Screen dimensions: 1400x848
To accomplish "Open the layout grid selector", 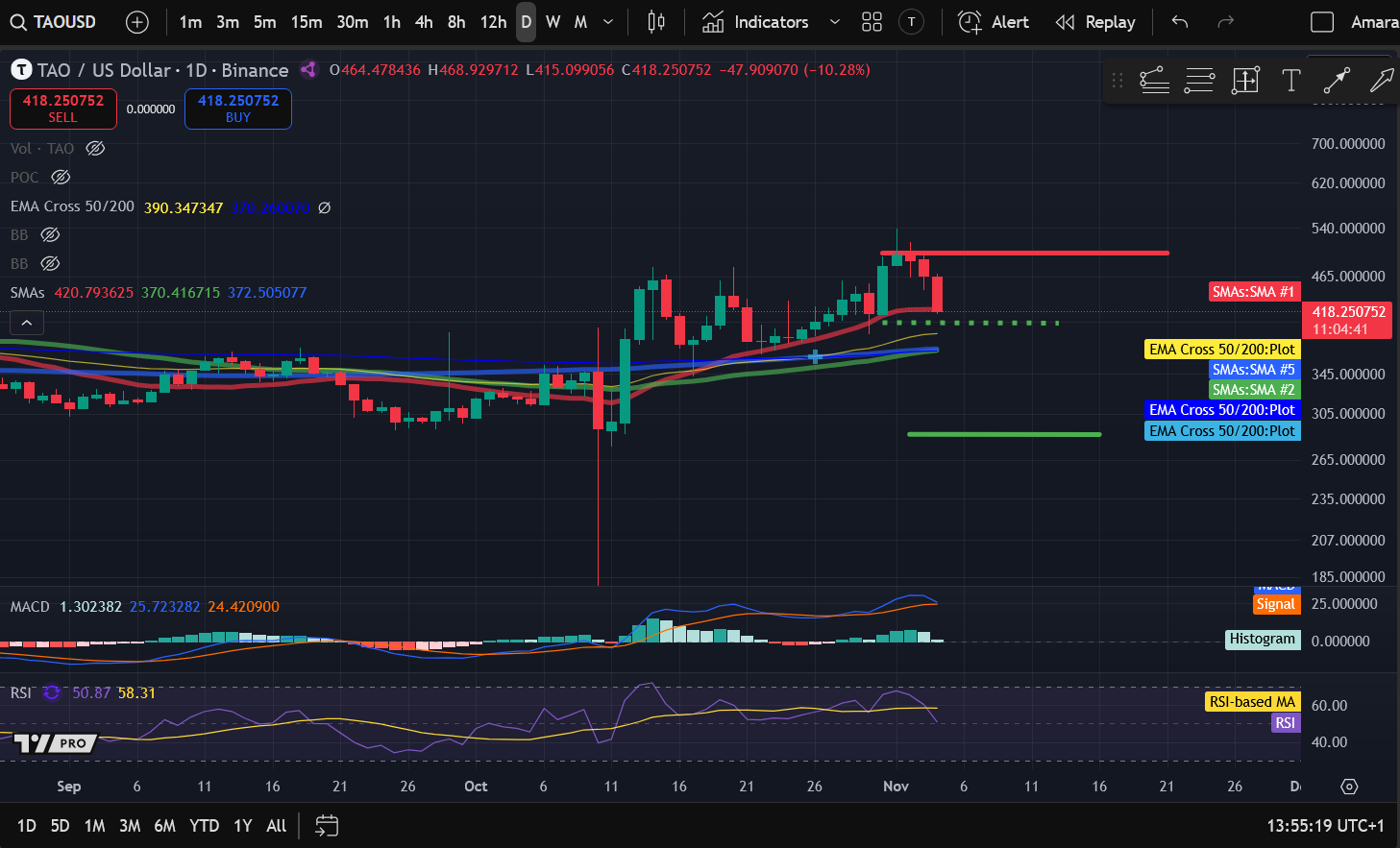I will pyautogui.click(x=872, y=21).
